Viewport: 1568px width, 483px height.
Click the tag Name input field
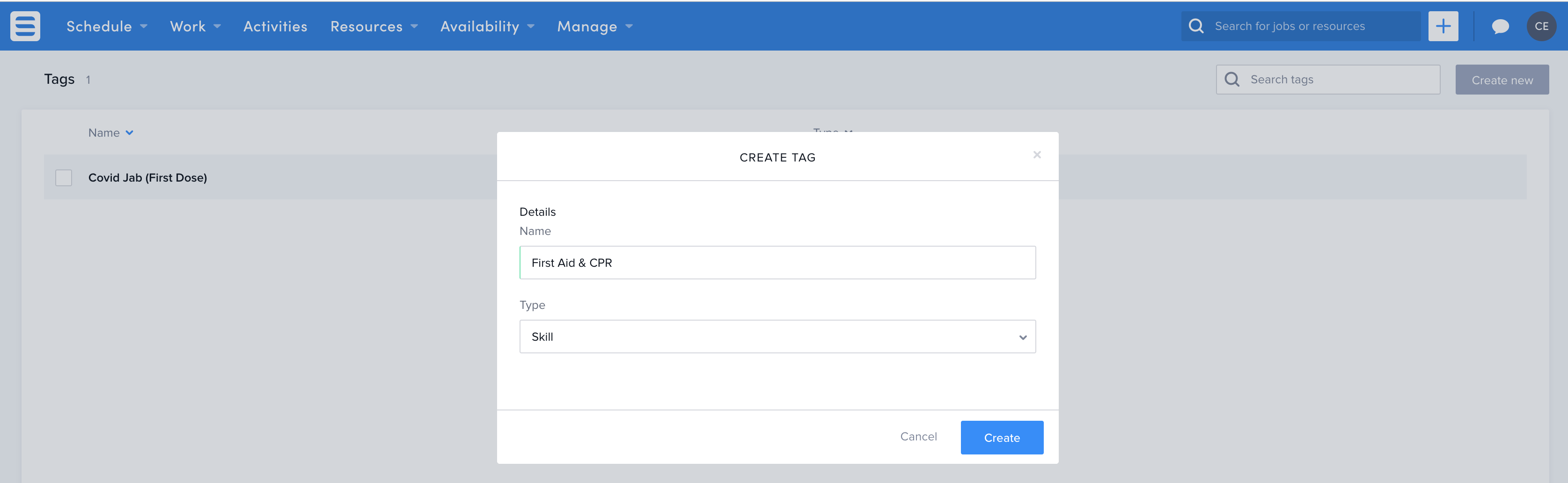tap(777, 263)
